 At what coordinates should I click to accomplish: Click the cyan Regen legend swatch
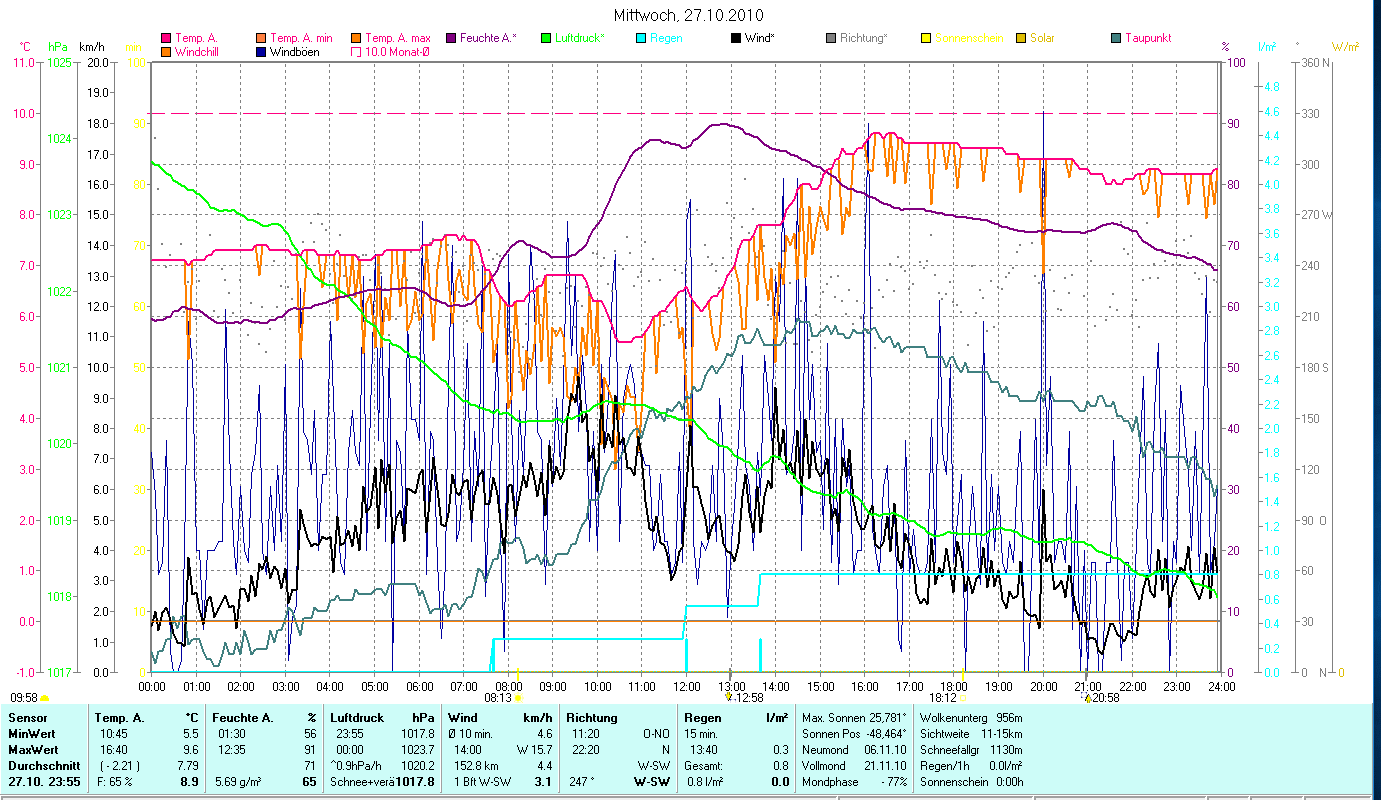coord(641,38)
